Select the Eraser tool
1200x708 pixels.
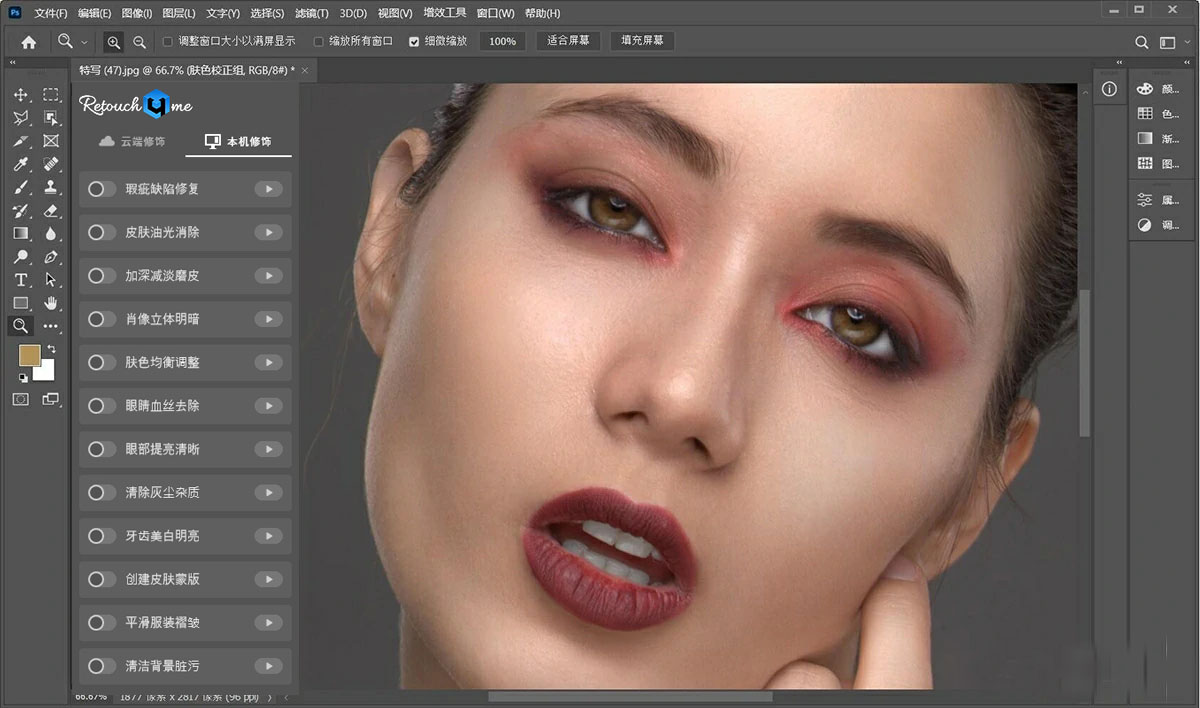(x=51, y=210)
